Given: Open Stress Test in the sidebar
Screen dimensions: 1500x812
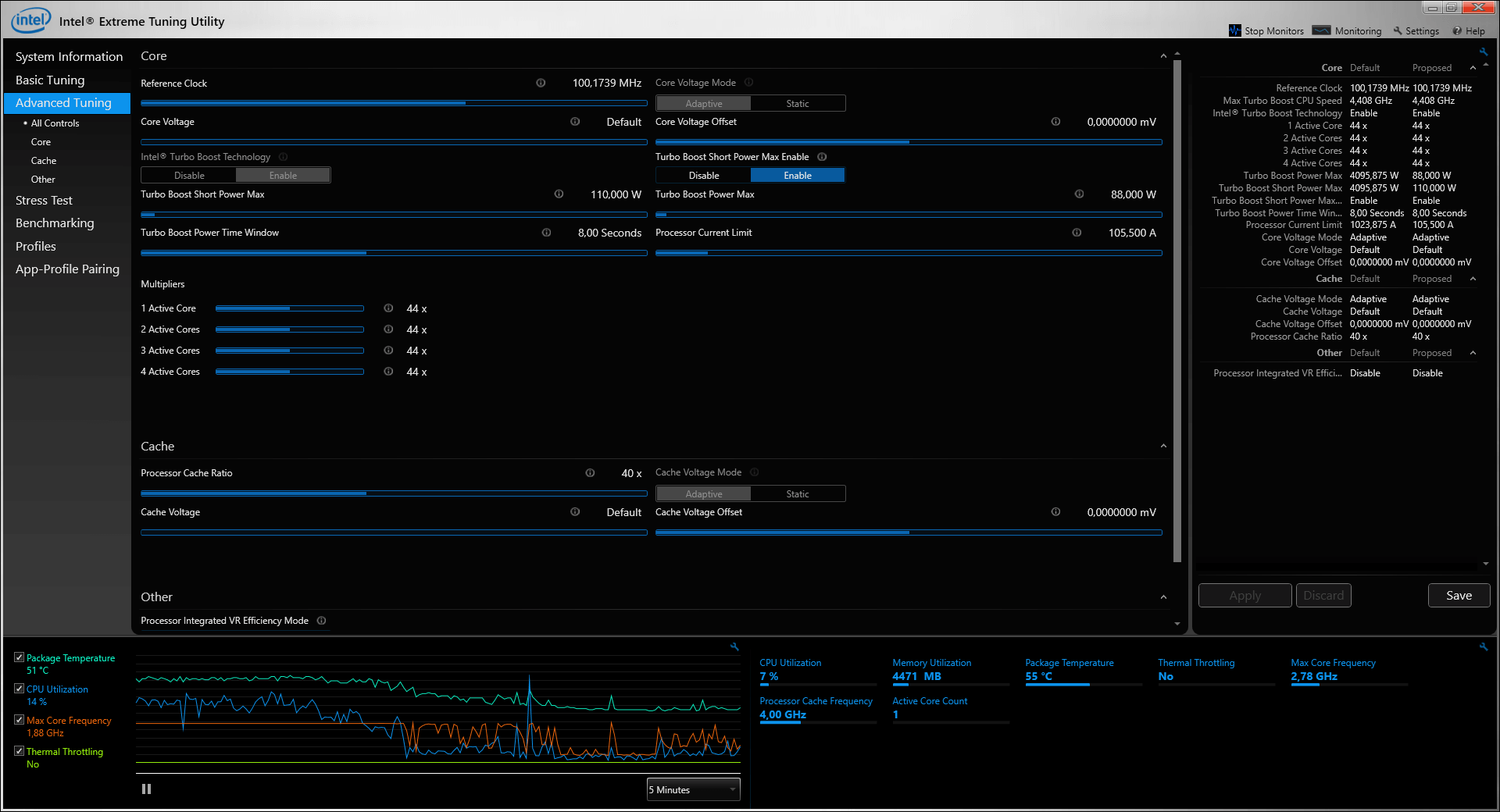Looking at the screenshot, I should (x=44, y=201).
